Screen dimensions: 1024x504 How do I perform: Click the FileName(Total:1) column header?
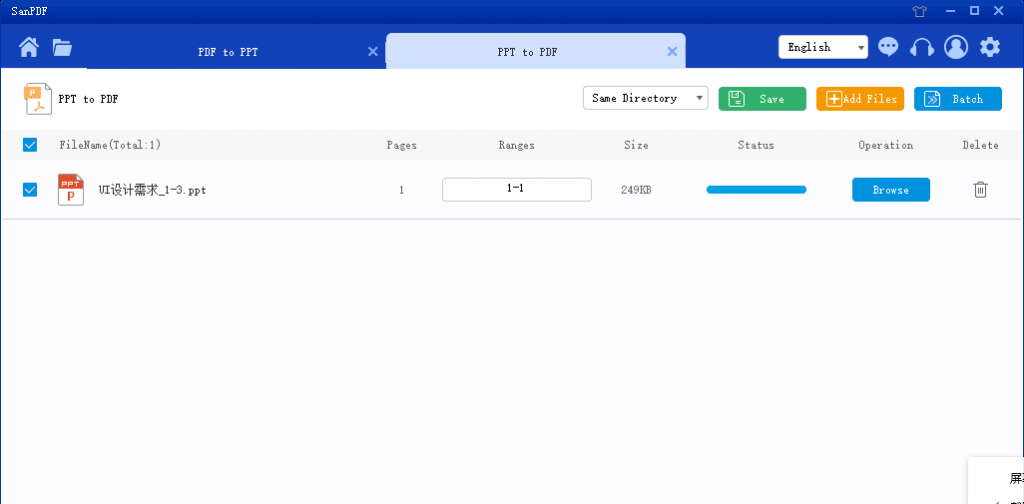(x=110, y=145)
